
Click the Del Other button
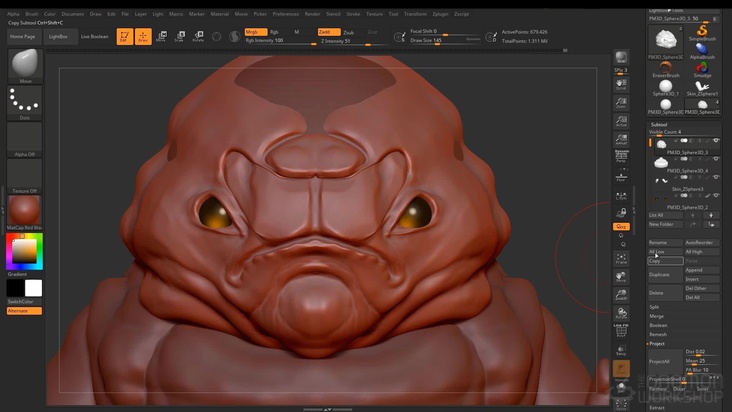click(702, 288)
